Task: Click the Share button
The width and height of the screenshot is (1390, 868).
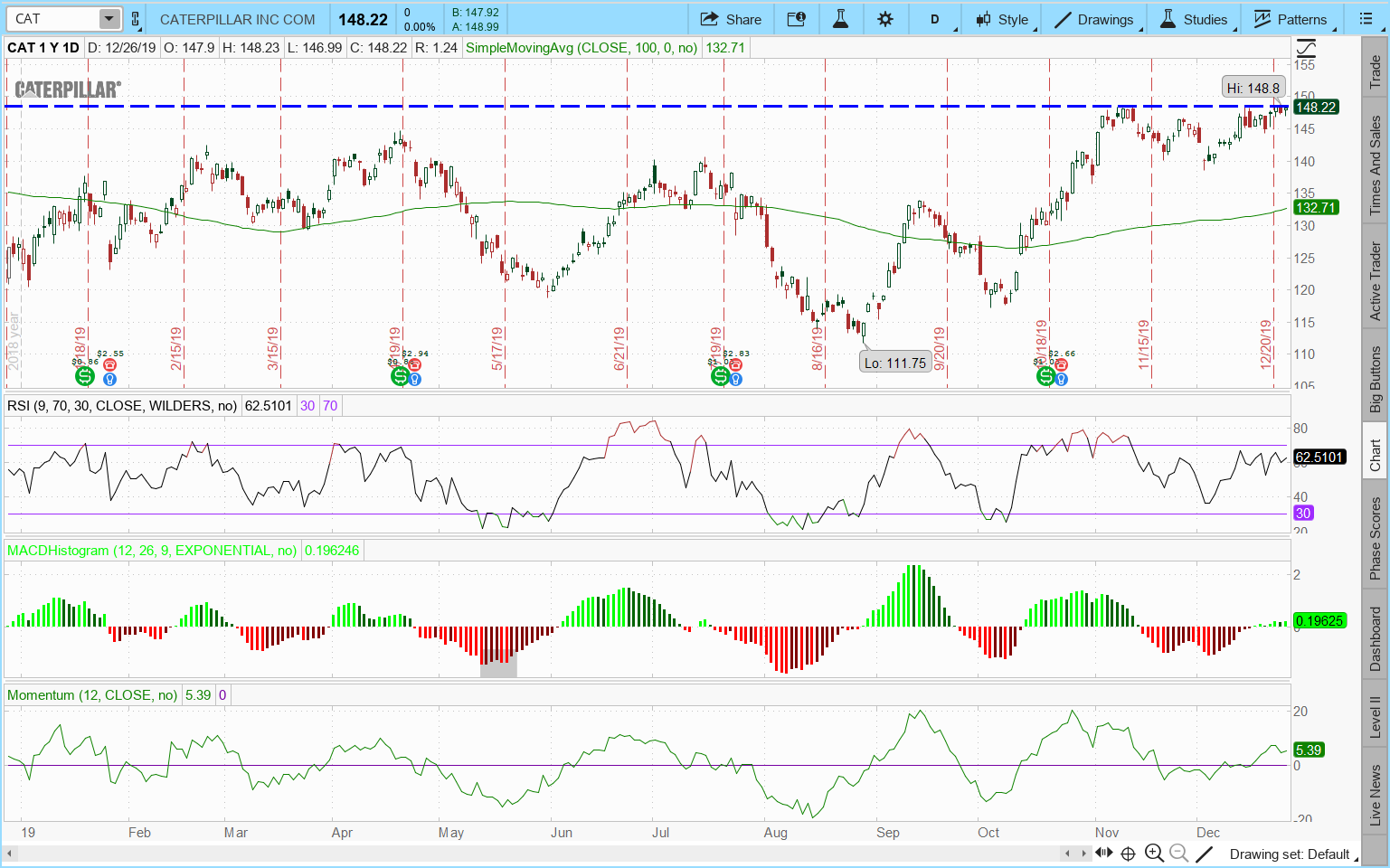Action: coord(731,19)
